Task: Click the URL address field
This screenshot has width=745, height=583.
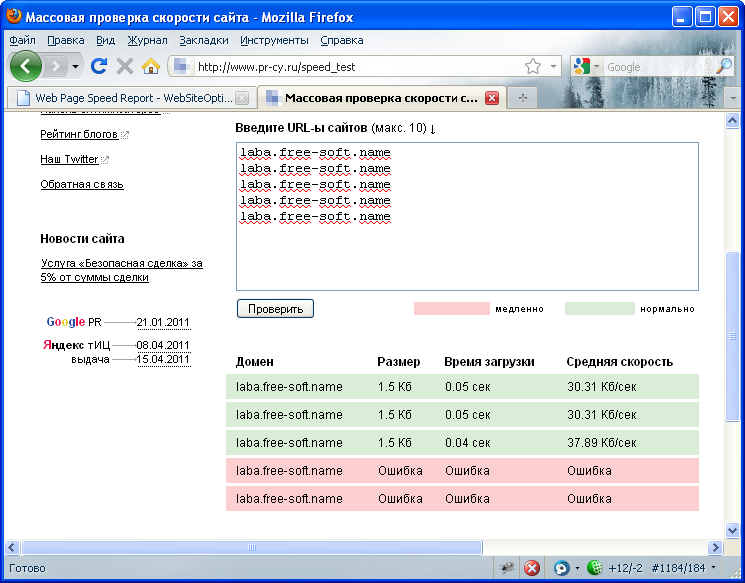Action: tap(357, 67)
